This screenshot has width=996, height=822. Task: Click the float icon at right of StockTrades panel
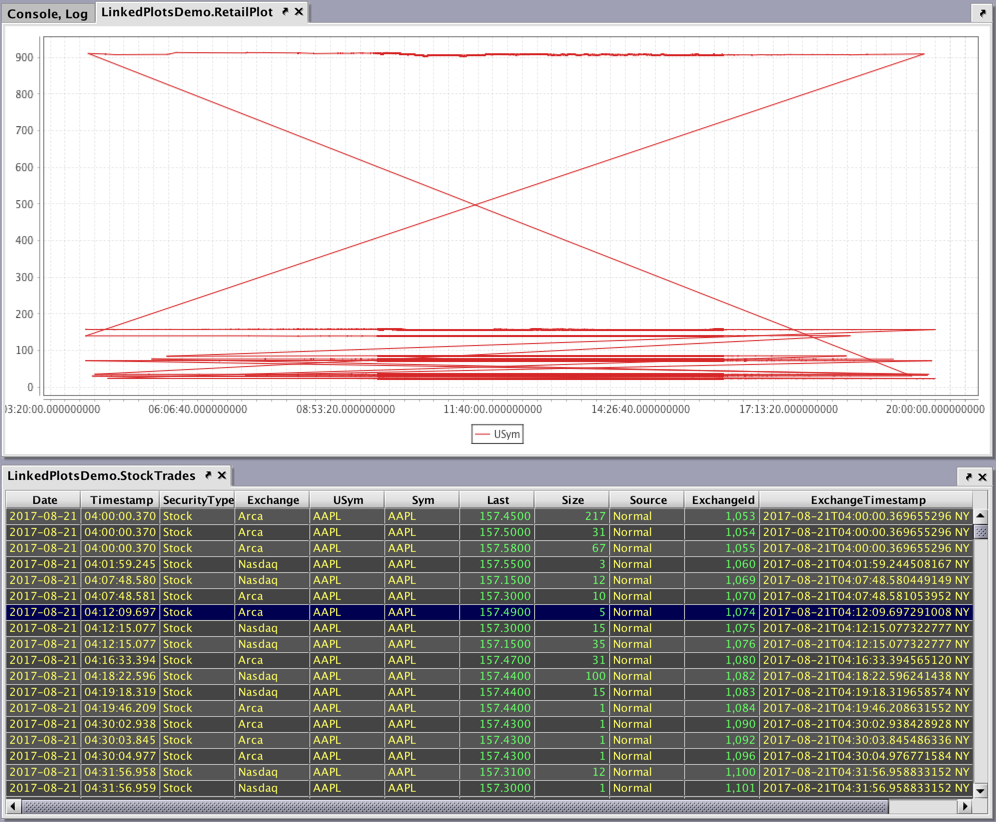tap(968, 477)
